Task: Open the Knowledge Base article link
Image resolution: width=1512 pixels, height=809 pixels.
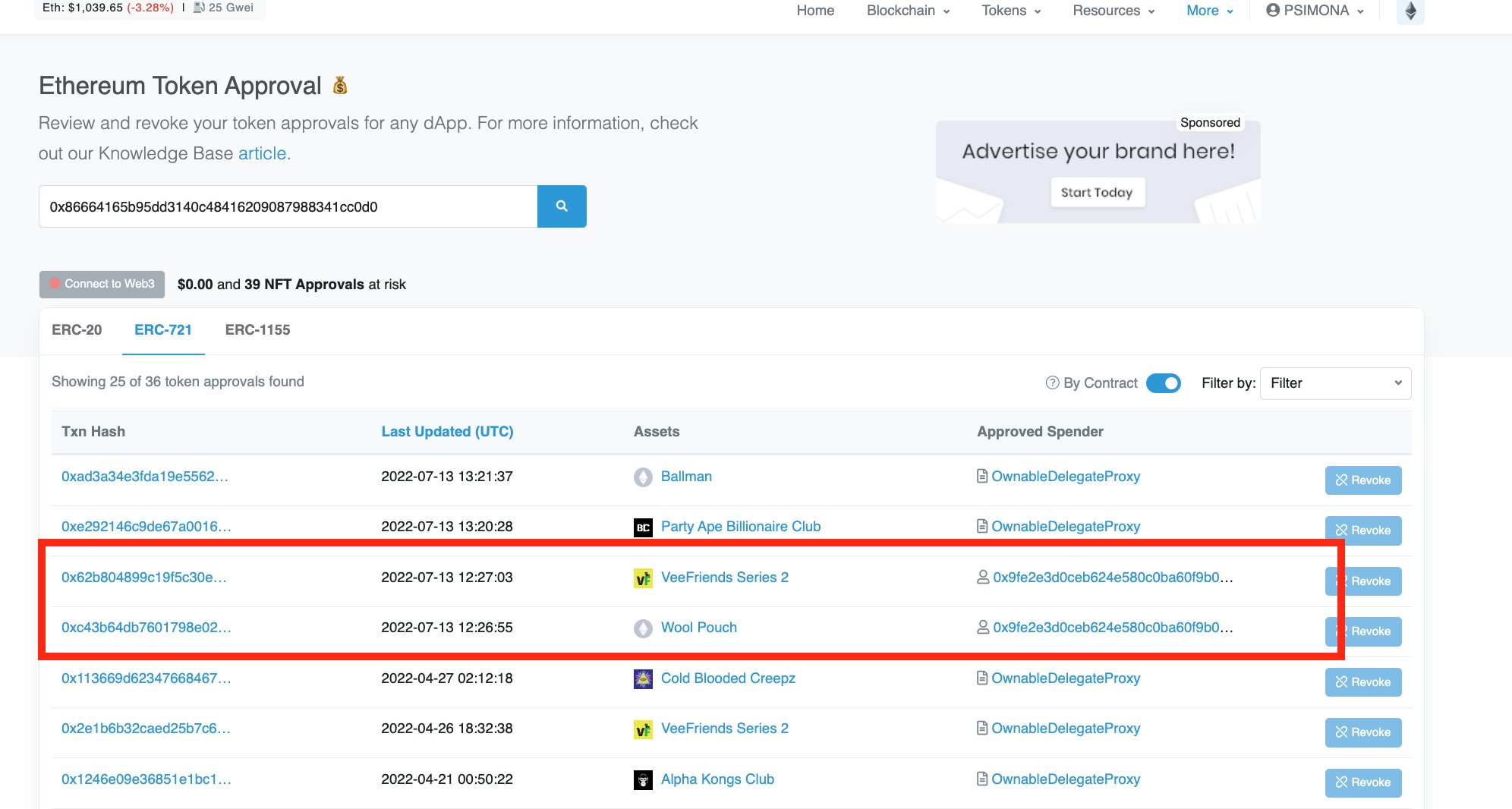Action: click(x=262, y=153)
